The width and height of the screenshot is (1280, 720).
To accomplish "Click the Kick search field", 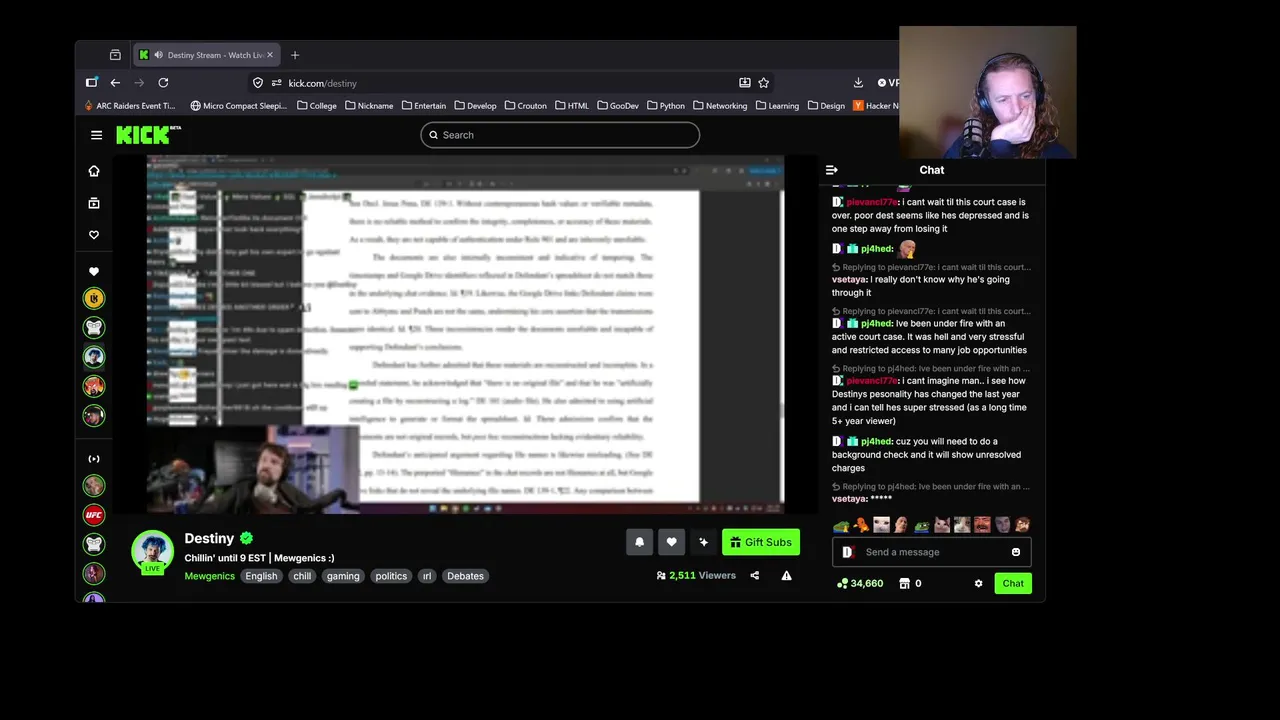I will (x=560, y=135).
